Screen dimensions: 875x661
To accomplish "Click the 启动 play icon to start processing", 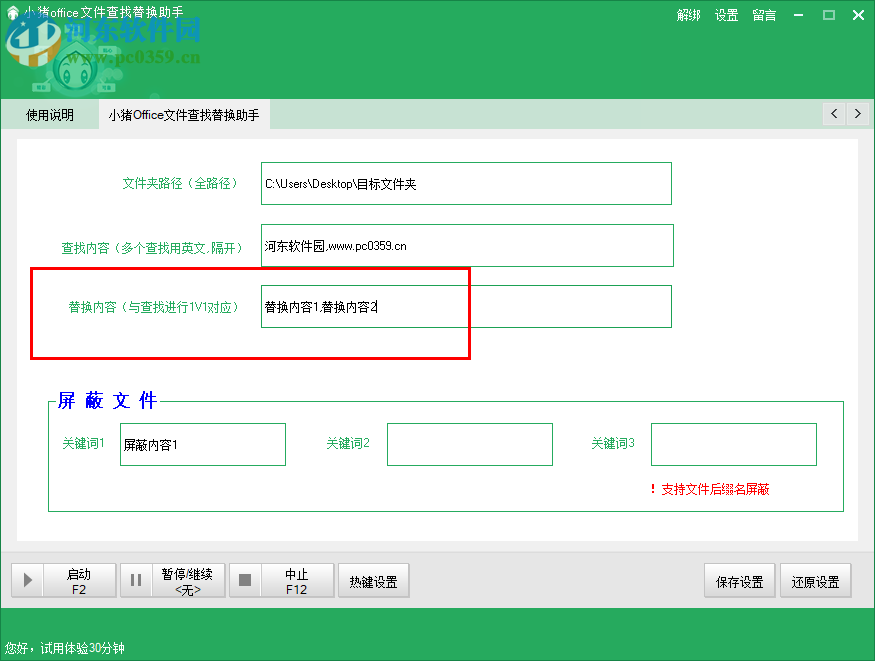I will 27,580.
